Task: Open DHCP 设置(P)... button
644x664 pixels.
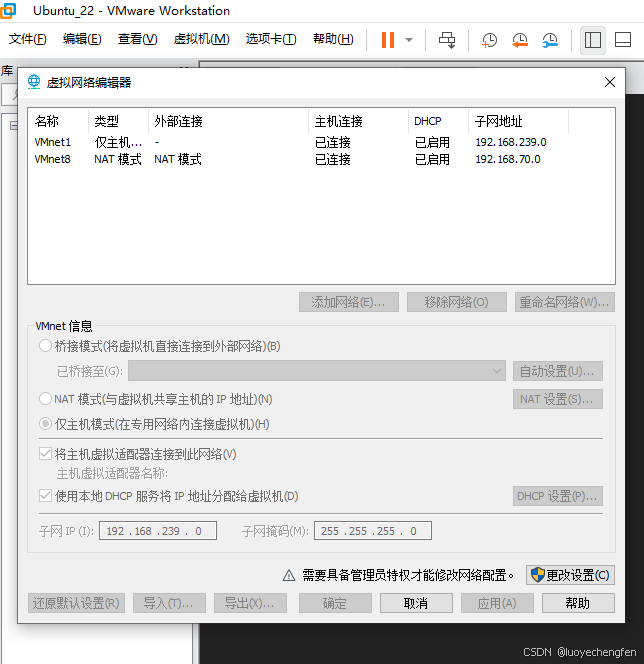Action: click(558, 496)
